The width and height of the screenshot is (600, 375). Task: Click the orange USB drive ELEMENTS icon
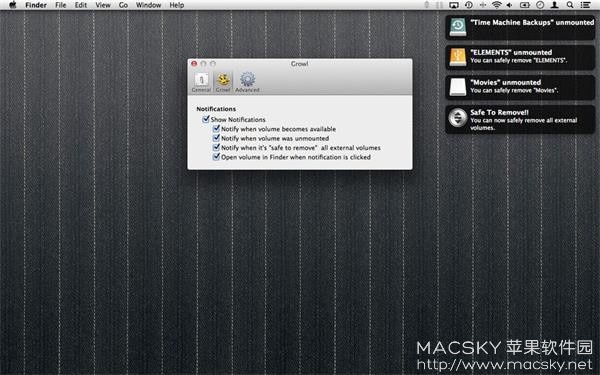458,57
